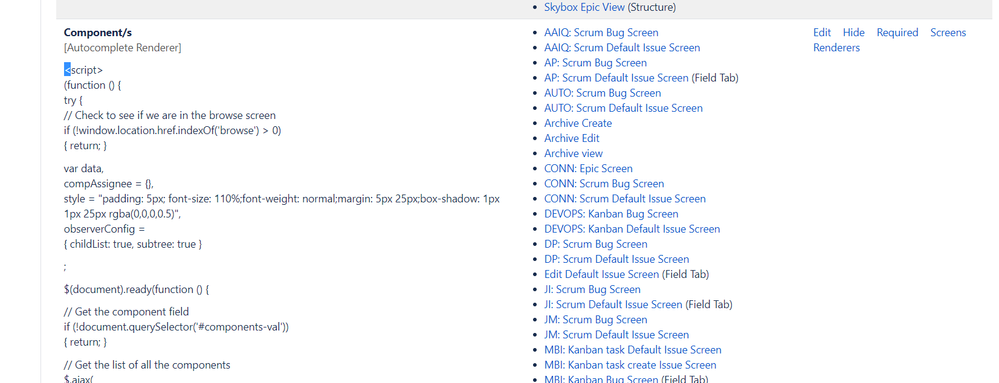The image size is (999, 383).
Task: Mark the Component/s field as Required
Action: coord(897,33)
